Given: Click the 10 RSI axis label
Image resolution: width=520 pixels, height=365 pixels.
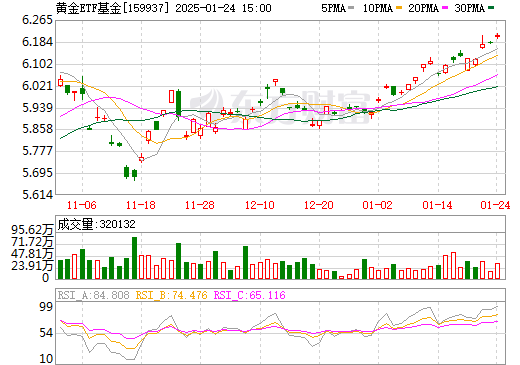Looking at the screenshot, I should [x=46, y=359].
